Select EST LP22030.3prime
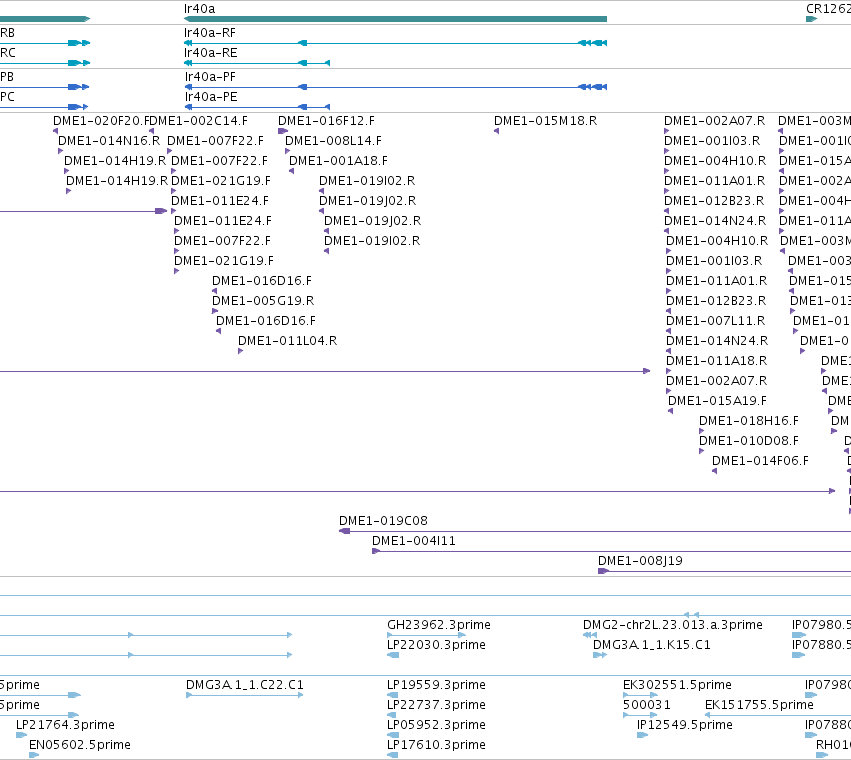Image resolution: width=851 pixels, height=760 pixels. (x=436, y=645)
